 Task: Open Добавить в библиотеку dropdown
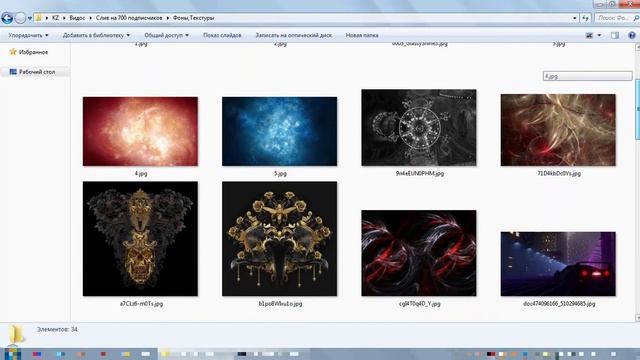point(96,36)
